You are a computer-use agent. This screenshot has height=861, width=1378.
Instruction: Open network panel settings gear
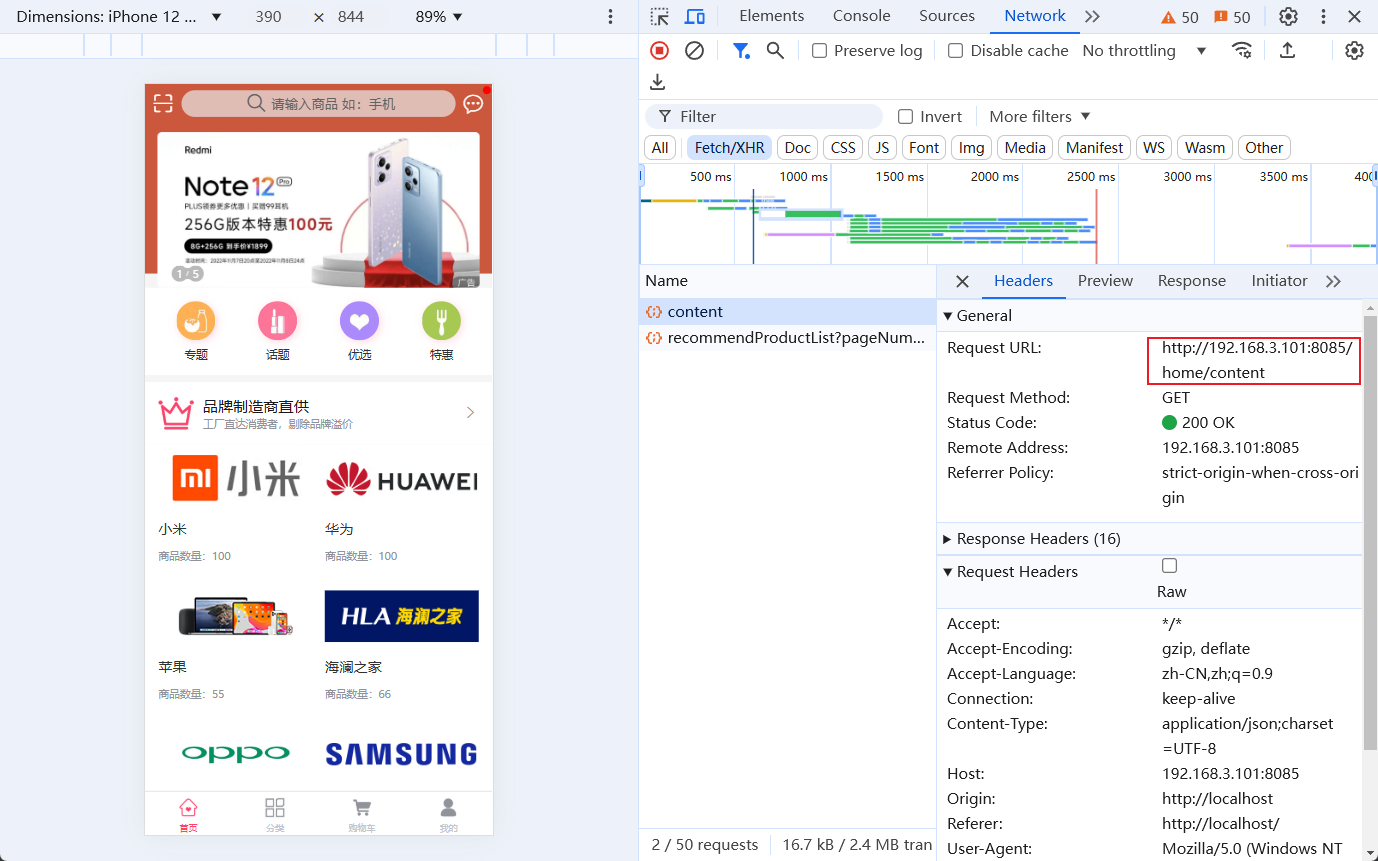point(1354,50)
